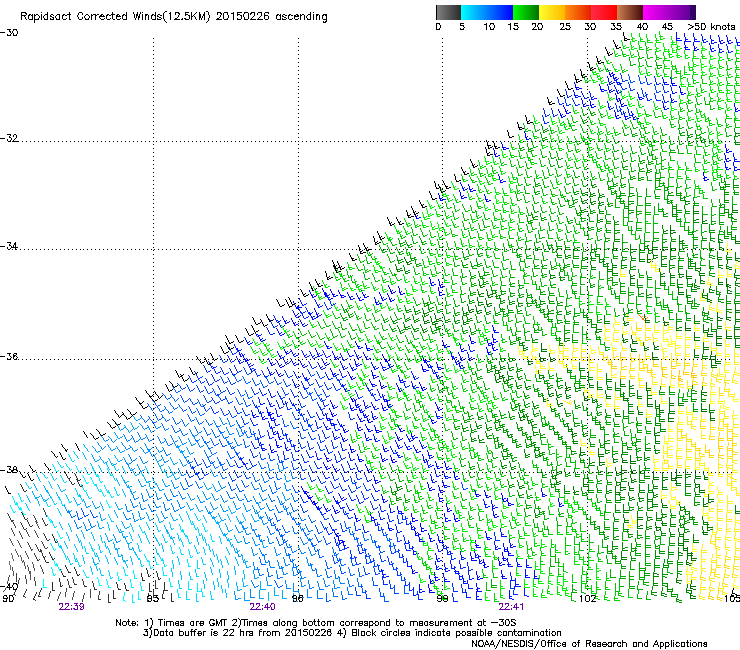Click the '-30' latitude label

tap(9, 33)
